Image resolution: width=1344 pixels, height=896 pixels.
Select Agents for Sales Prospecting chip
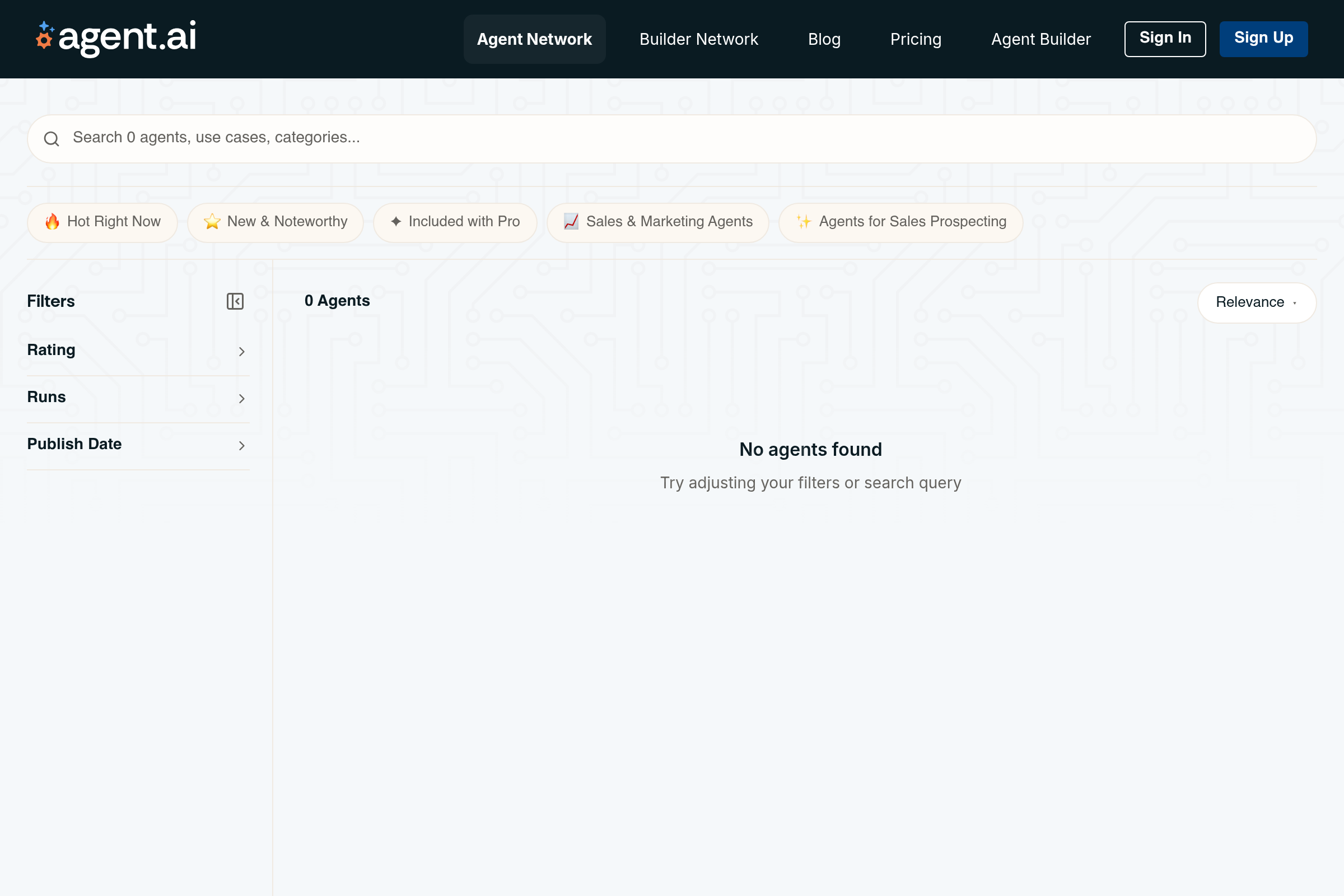[x=900, y=222]
